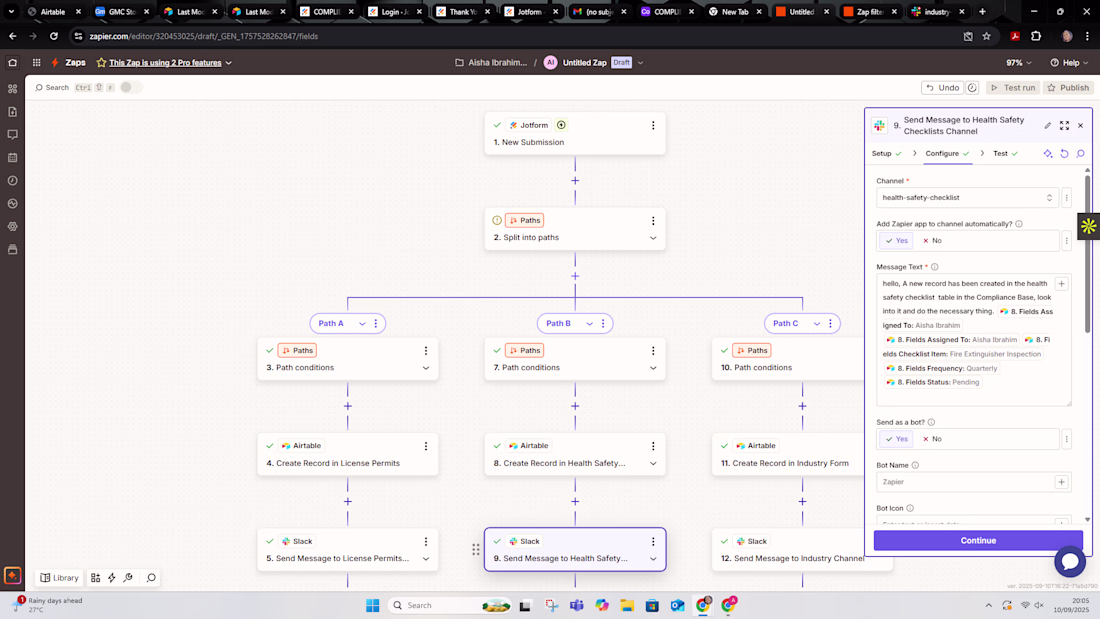Select Yes for Add Zapier app to channel
The height and width of the screenshot is (619, 1100).
point(897,241)
